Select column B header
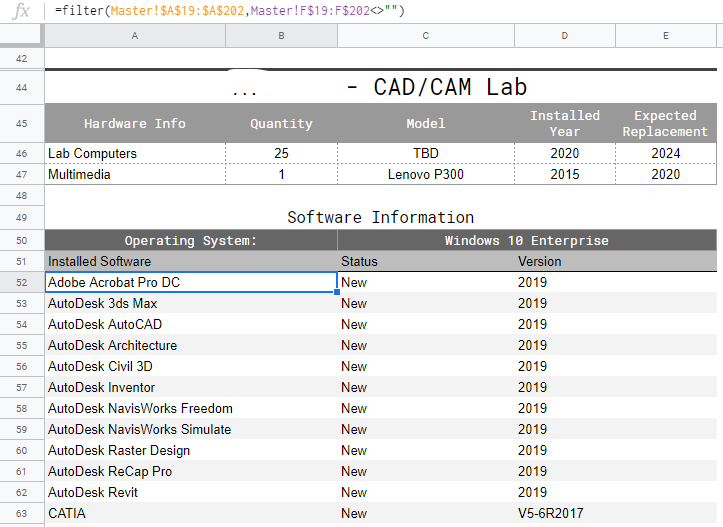 [281, 36]
